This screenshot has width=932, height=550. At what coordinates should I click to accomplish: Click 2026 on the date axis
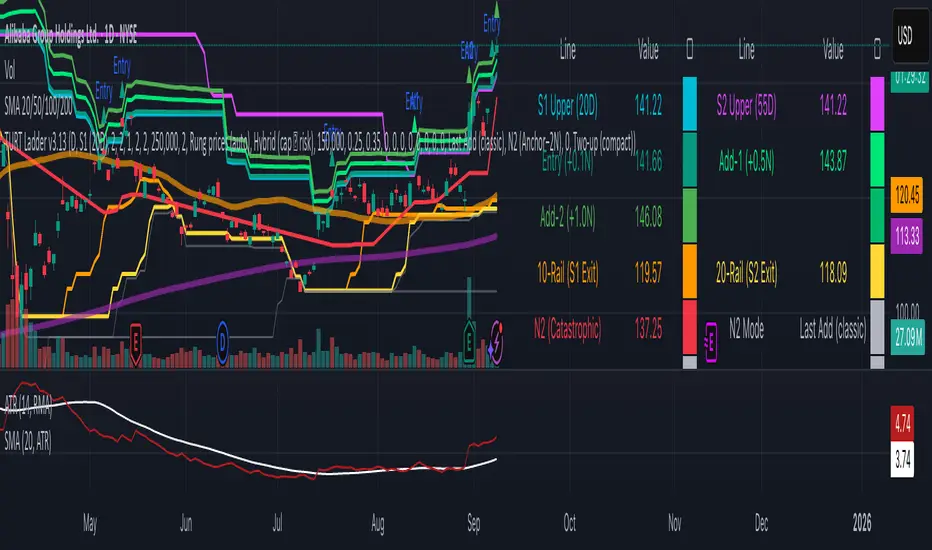(862, 523)
